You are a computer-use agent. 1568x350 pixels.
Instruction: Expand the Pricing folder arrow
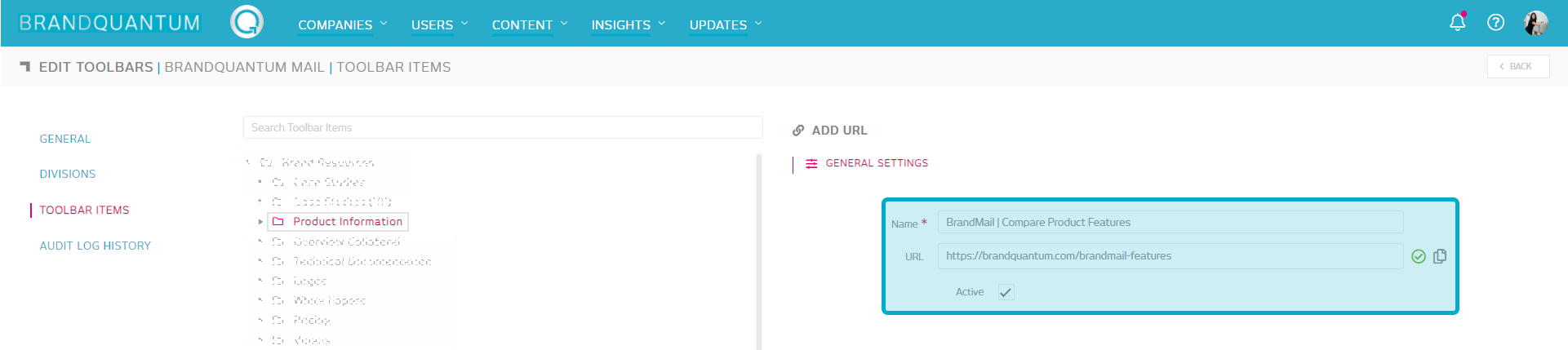pos(260,320)
